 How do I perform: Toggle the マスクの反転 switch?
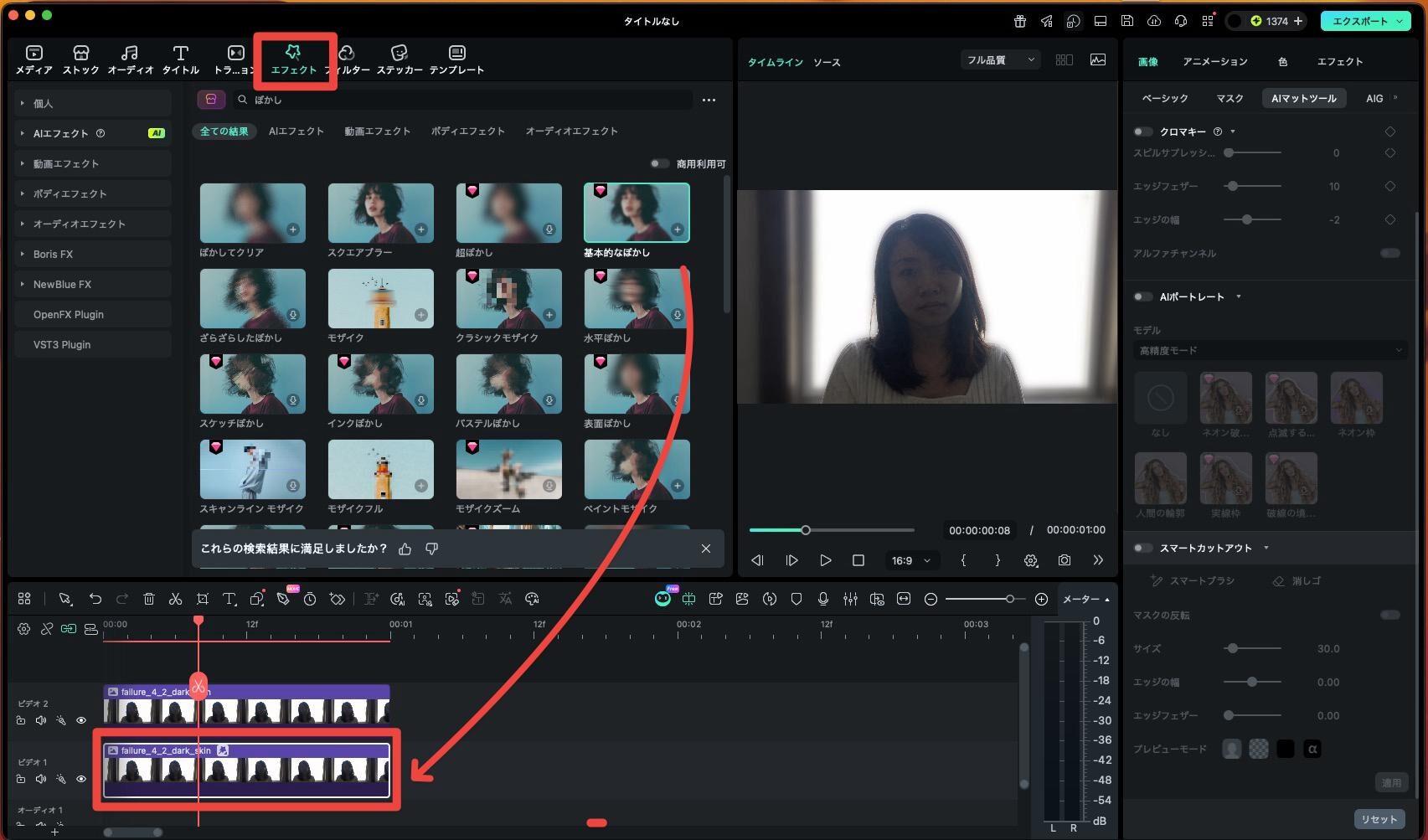click(1390, 615)
